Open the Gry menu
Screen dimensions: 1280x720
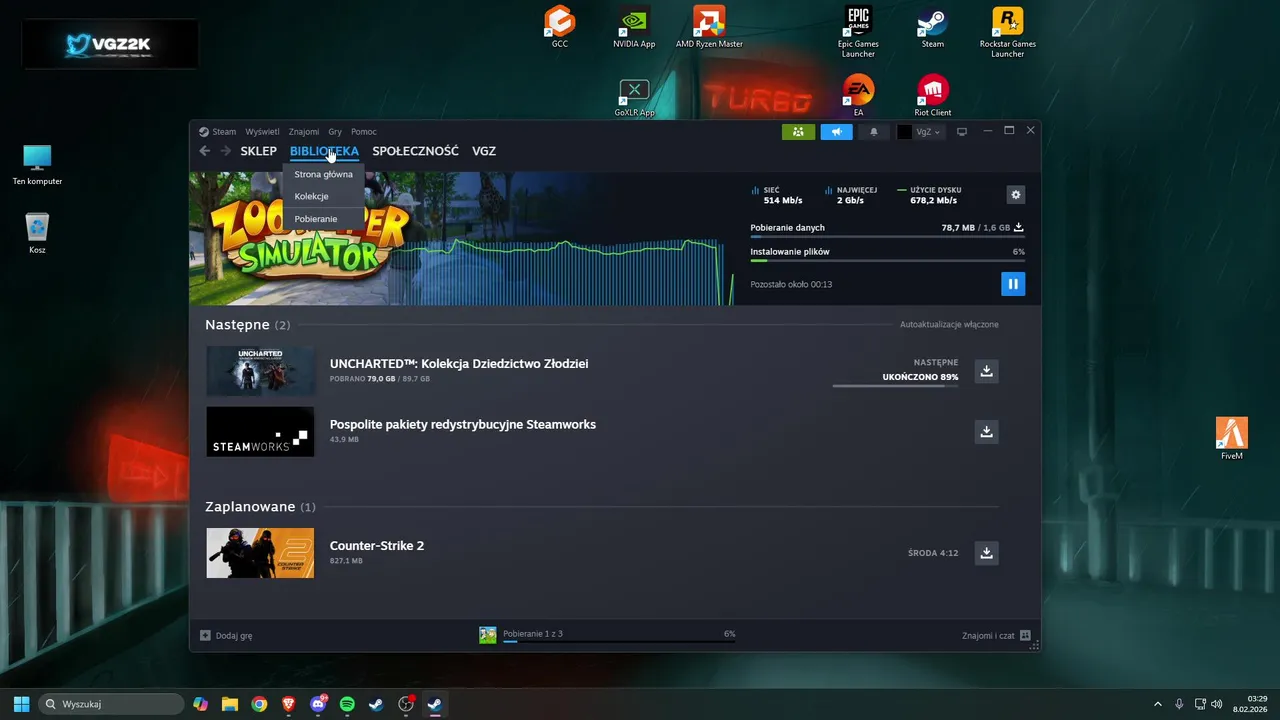tap(335, 132)
